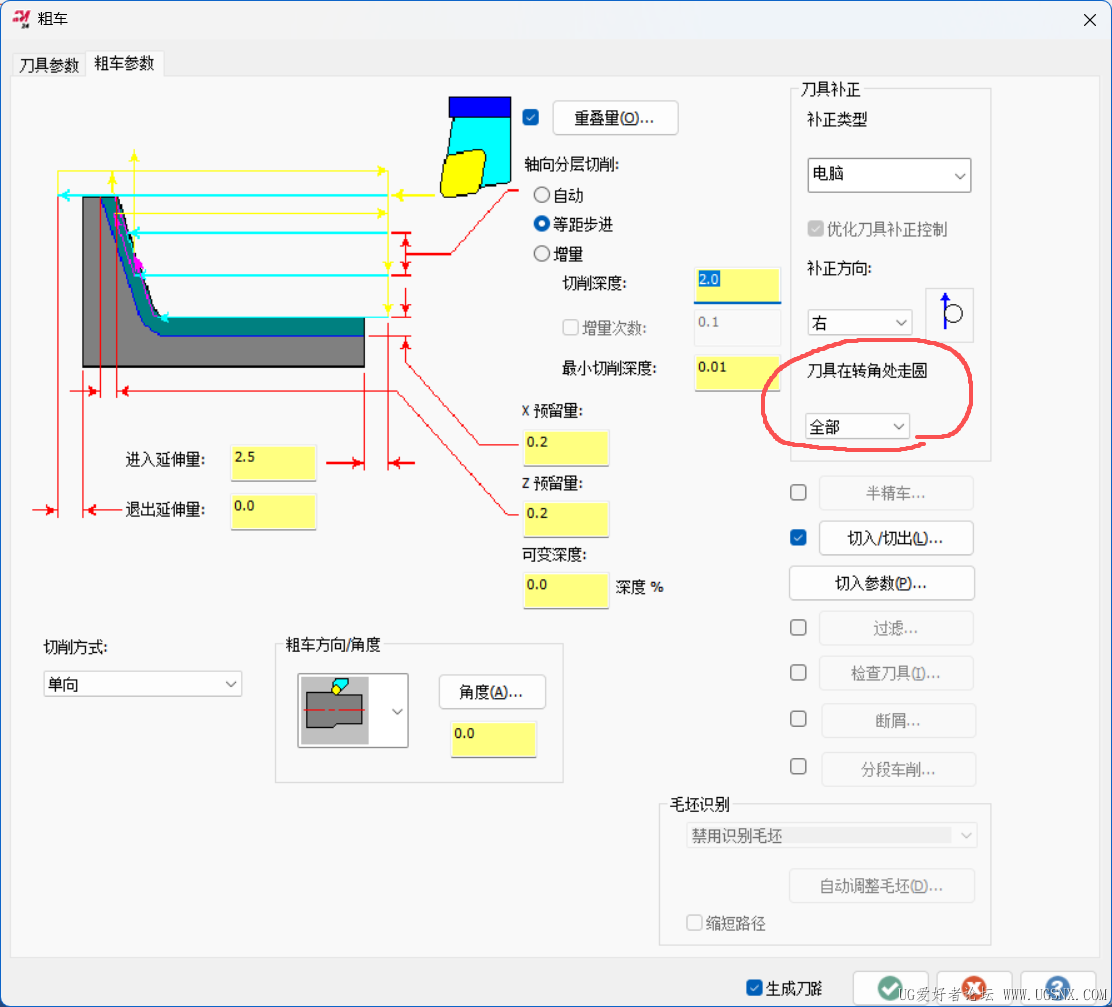This screenshot has height=1007, width=1112.
Task: Click the rough direction thumbnail image
Action: [x=335, y=710]
